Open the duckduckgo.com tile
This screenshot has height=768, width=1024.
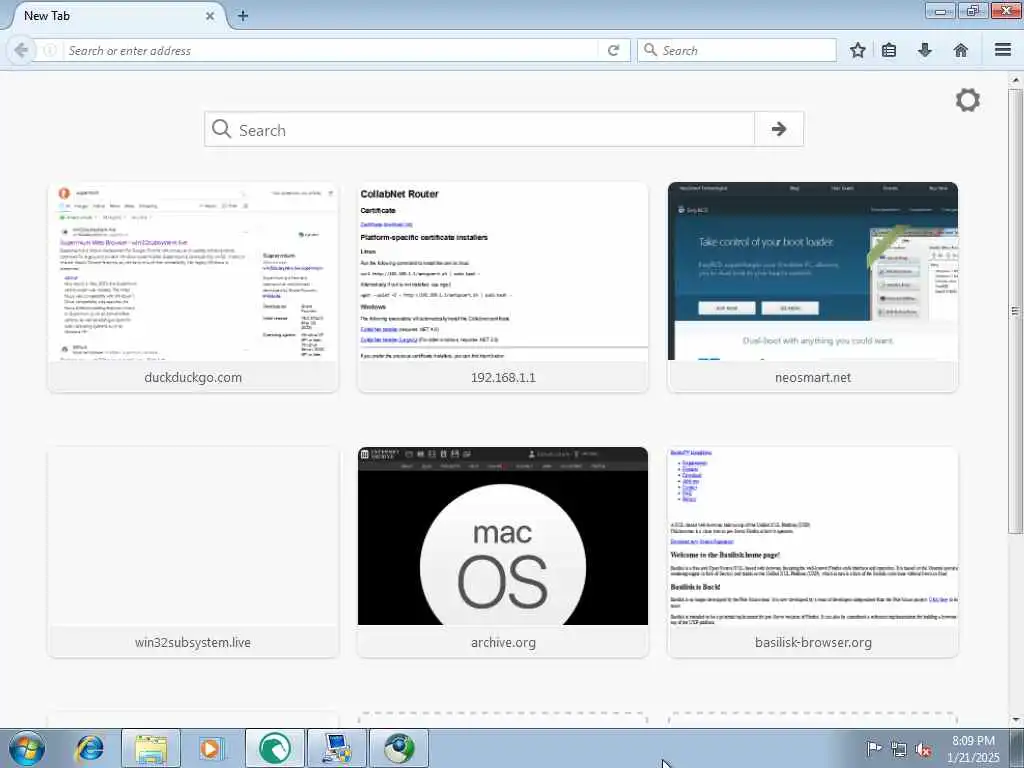pos(193,287)
